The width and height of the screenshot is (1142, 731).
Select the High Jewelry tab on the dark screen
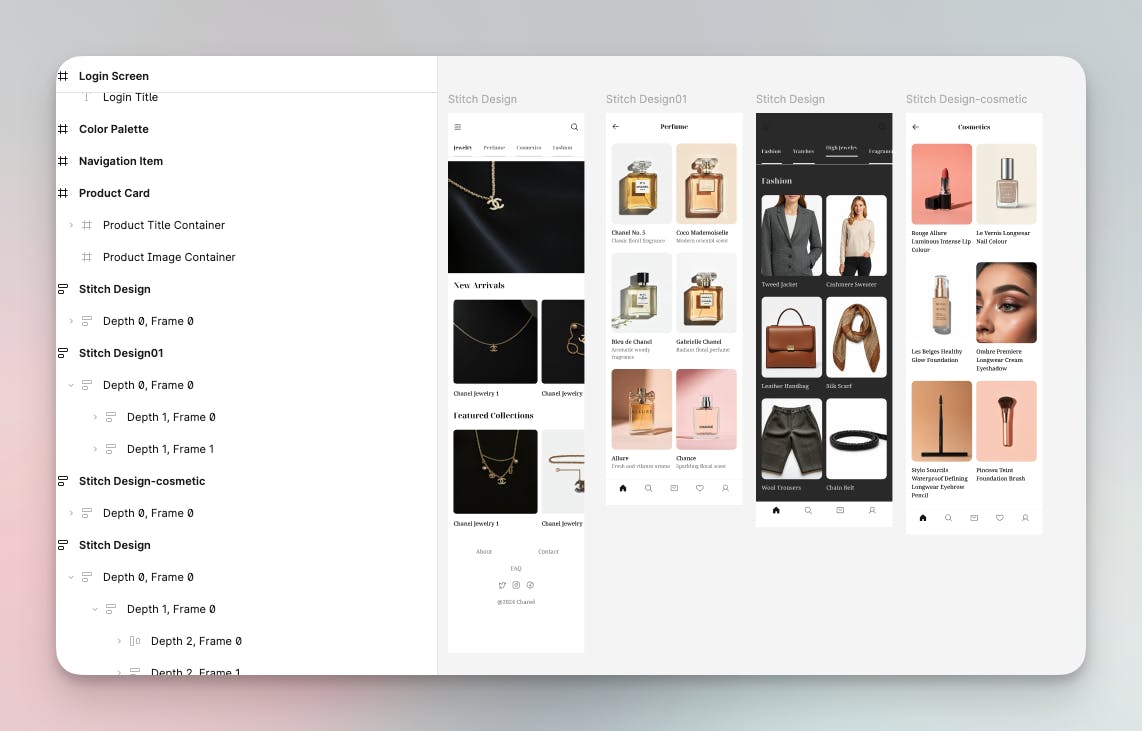coord(841,149)
